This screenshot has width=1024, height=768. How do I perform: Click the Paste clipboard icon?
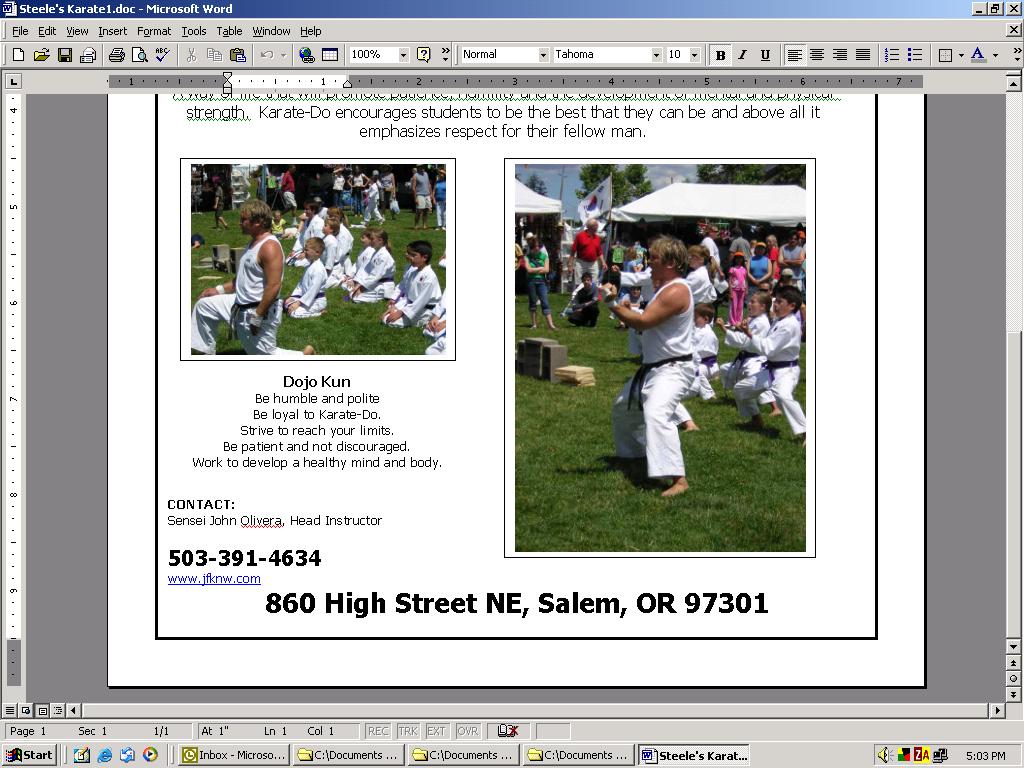coord(237,55)
